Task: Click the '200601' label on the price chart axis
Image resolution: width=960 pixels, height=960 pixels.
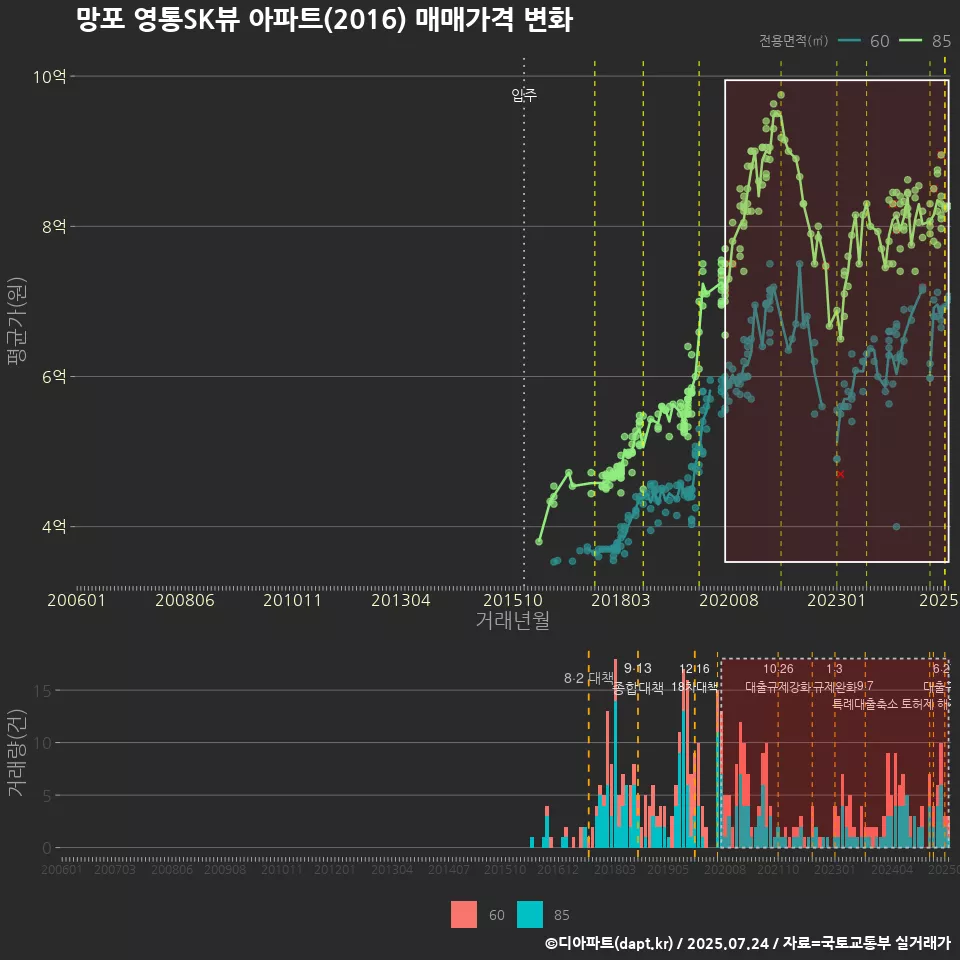Action: (77, 600)
